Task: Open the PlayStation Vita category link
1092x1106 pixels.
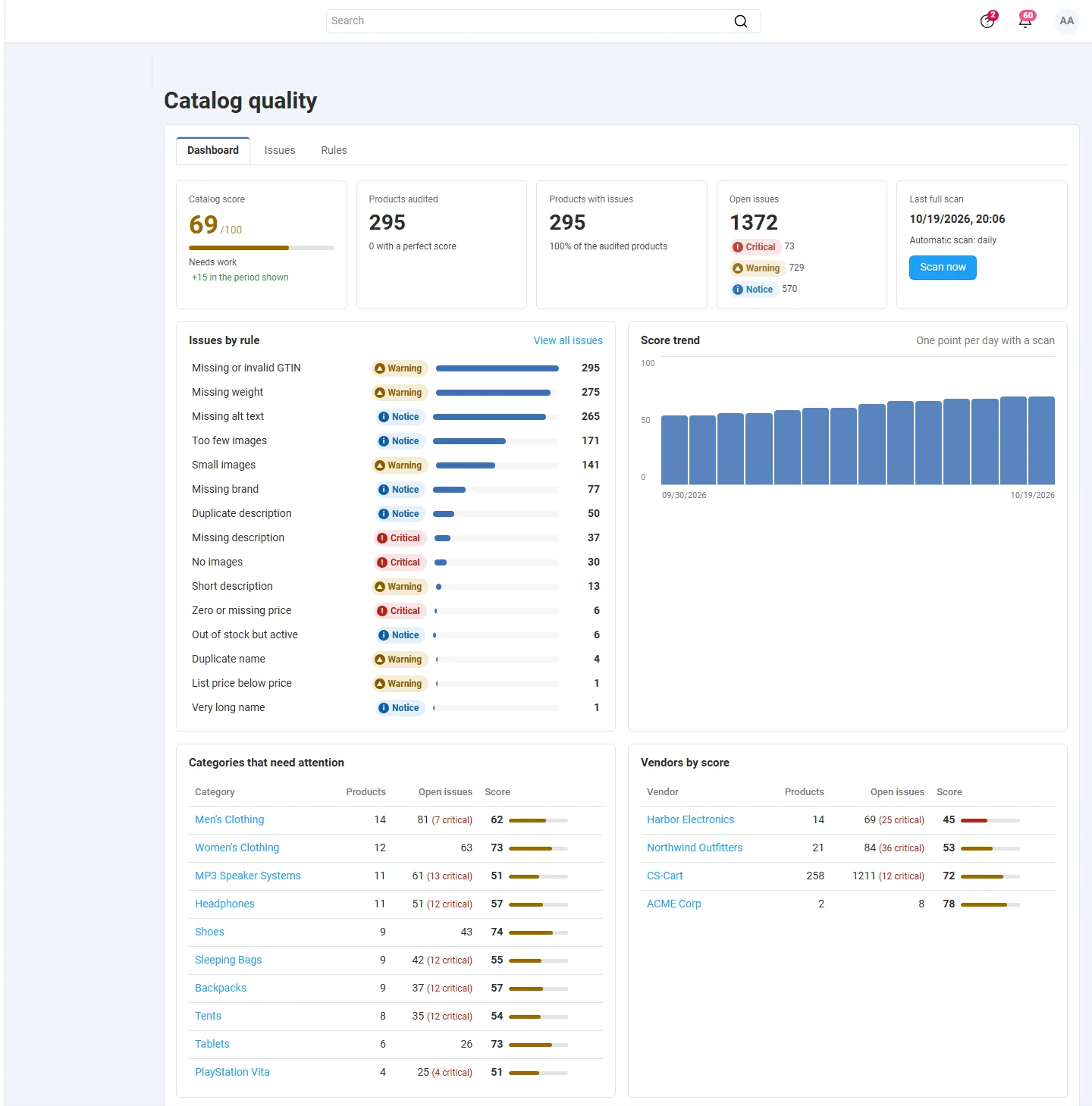Action: [x=232, y=1073]
